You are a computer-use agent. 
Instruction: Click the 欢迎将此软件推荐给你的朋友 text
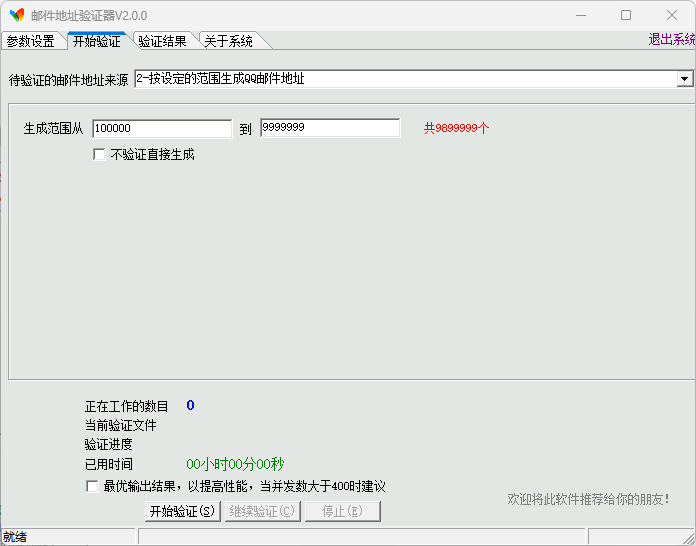[x=588, y=499]
